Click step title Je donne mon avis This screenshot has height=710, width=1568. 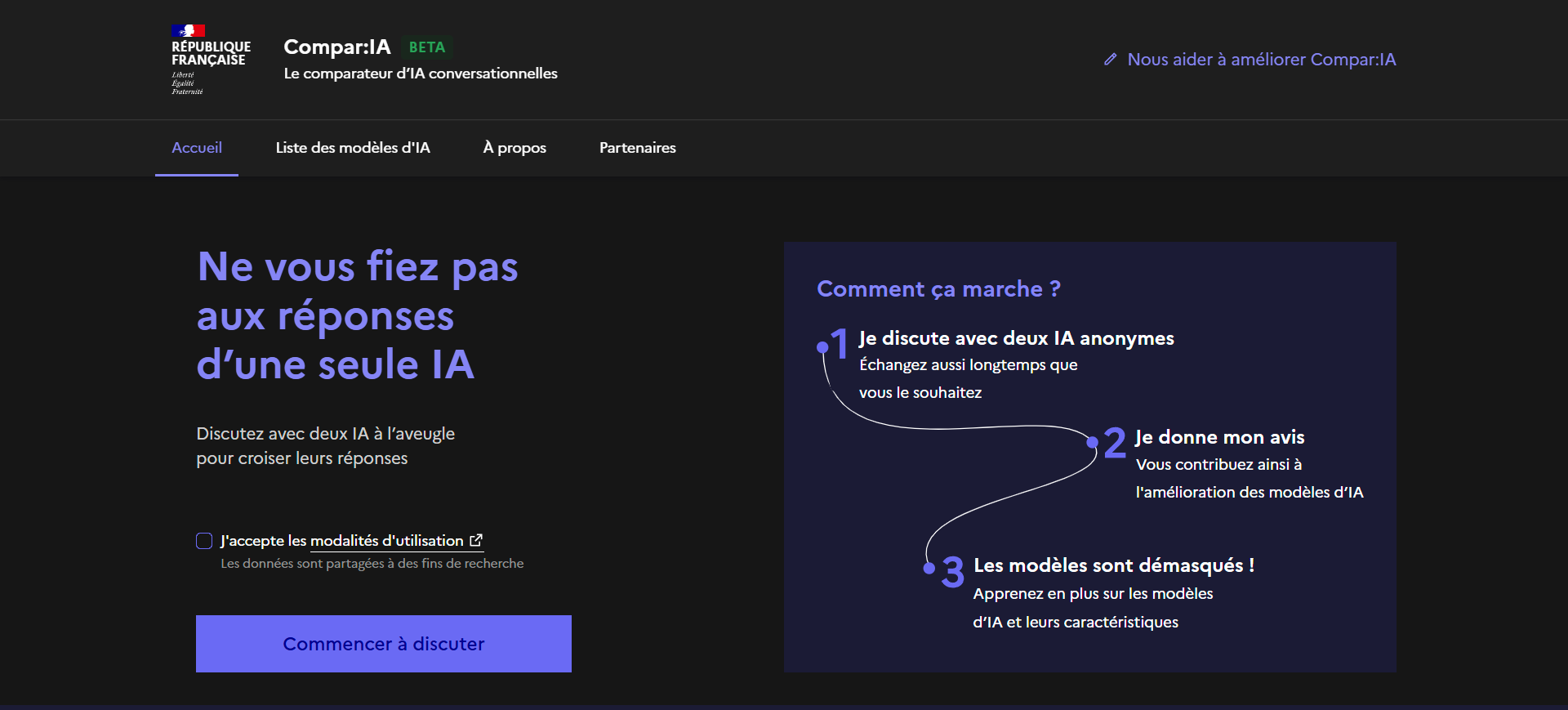point(1220,437)
